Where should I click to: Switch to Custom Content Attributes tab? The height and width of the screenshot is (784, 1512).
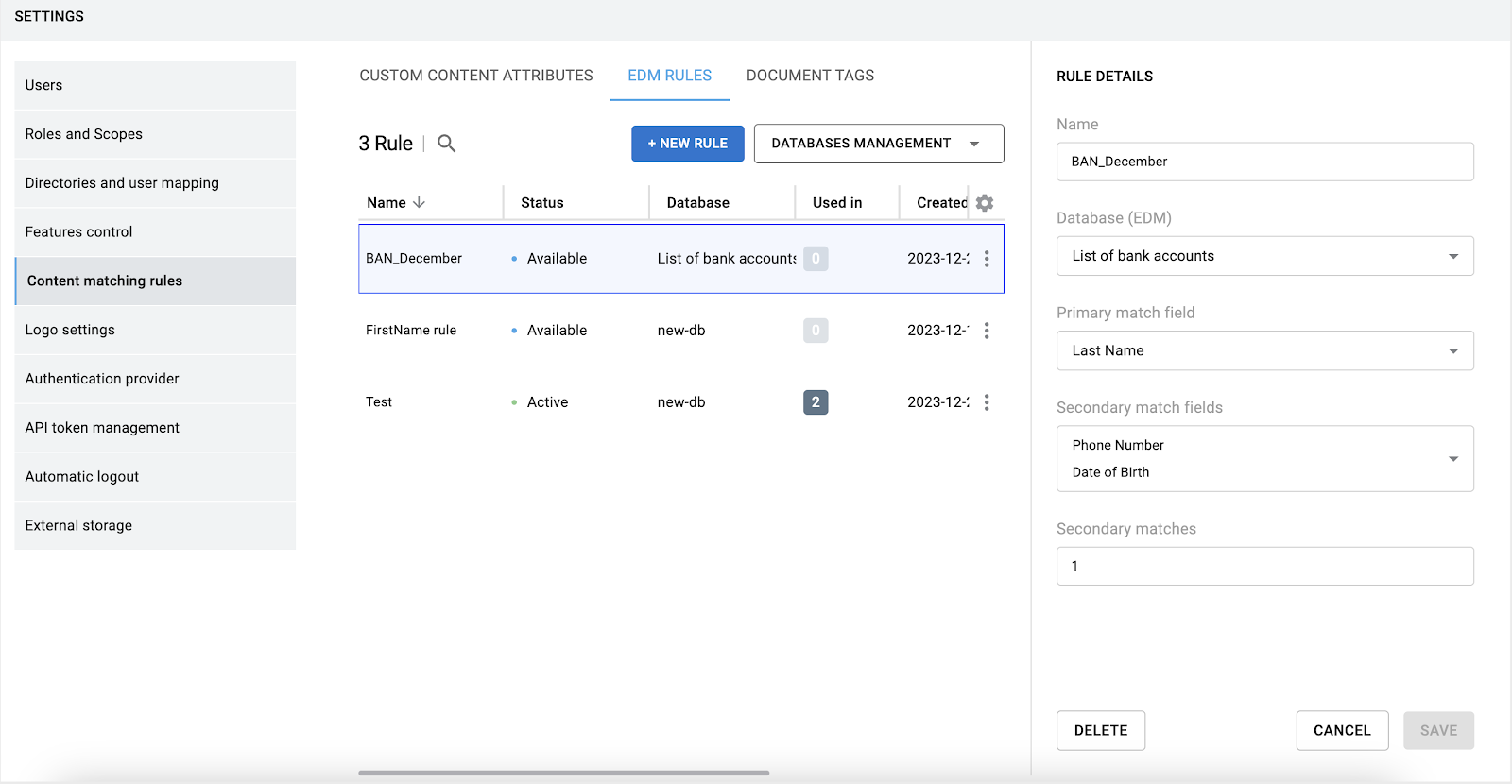pos(476,76)
